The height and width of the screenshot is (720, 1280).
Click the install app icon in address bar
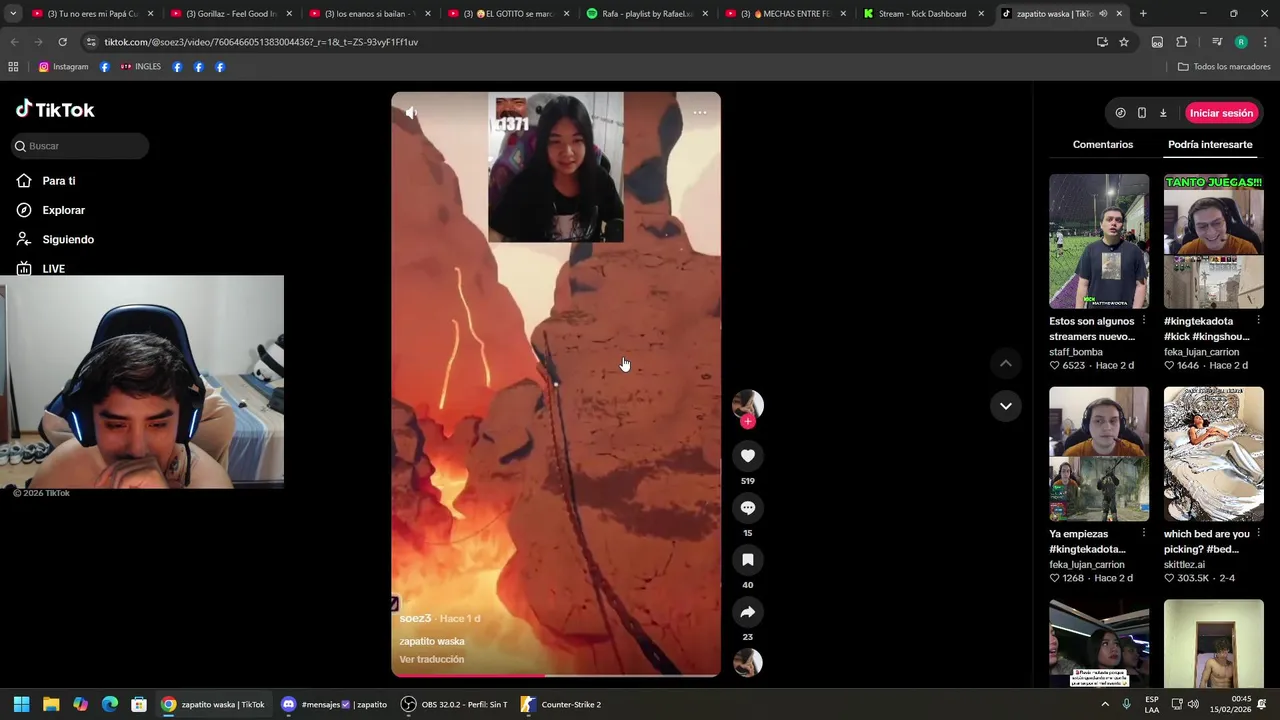tap(1102, 42)
